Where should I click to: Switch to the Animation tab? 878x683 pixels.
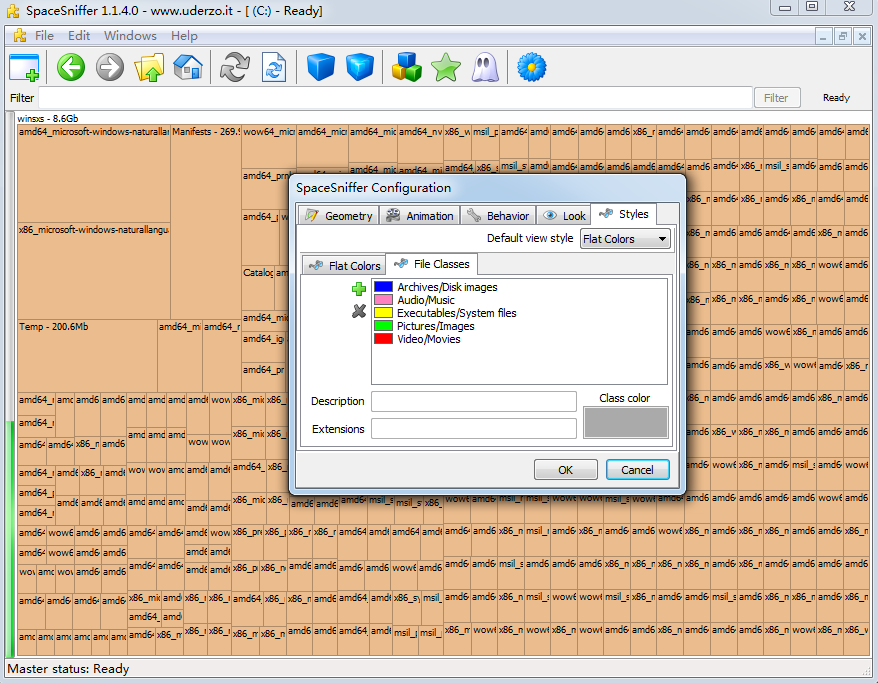click(x=420, y=216)
